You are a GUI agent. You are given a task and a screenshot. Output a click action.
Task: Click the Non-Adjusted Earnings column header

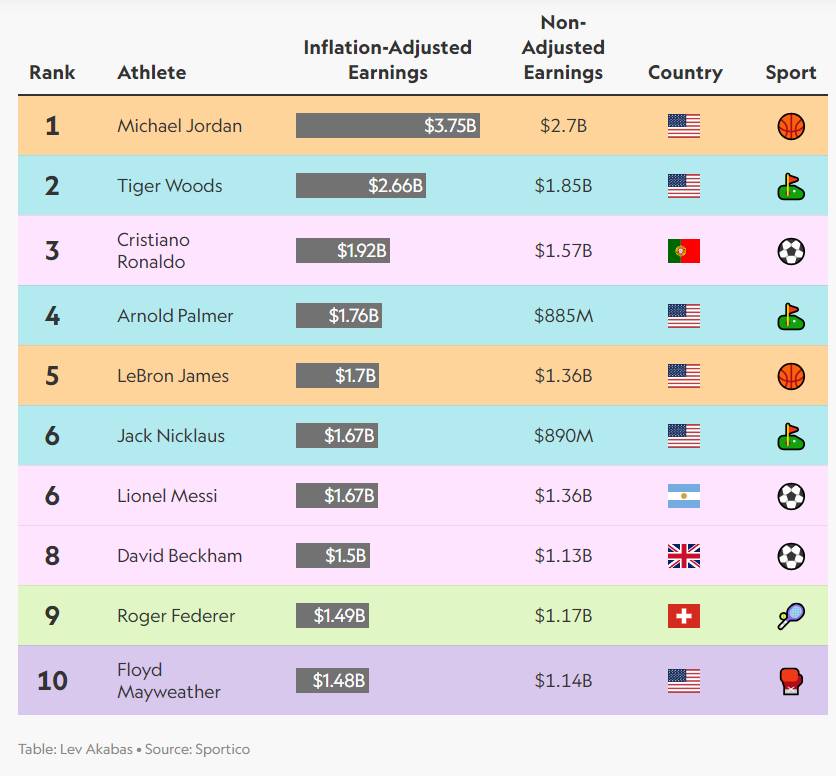click(x=563, y=47)
